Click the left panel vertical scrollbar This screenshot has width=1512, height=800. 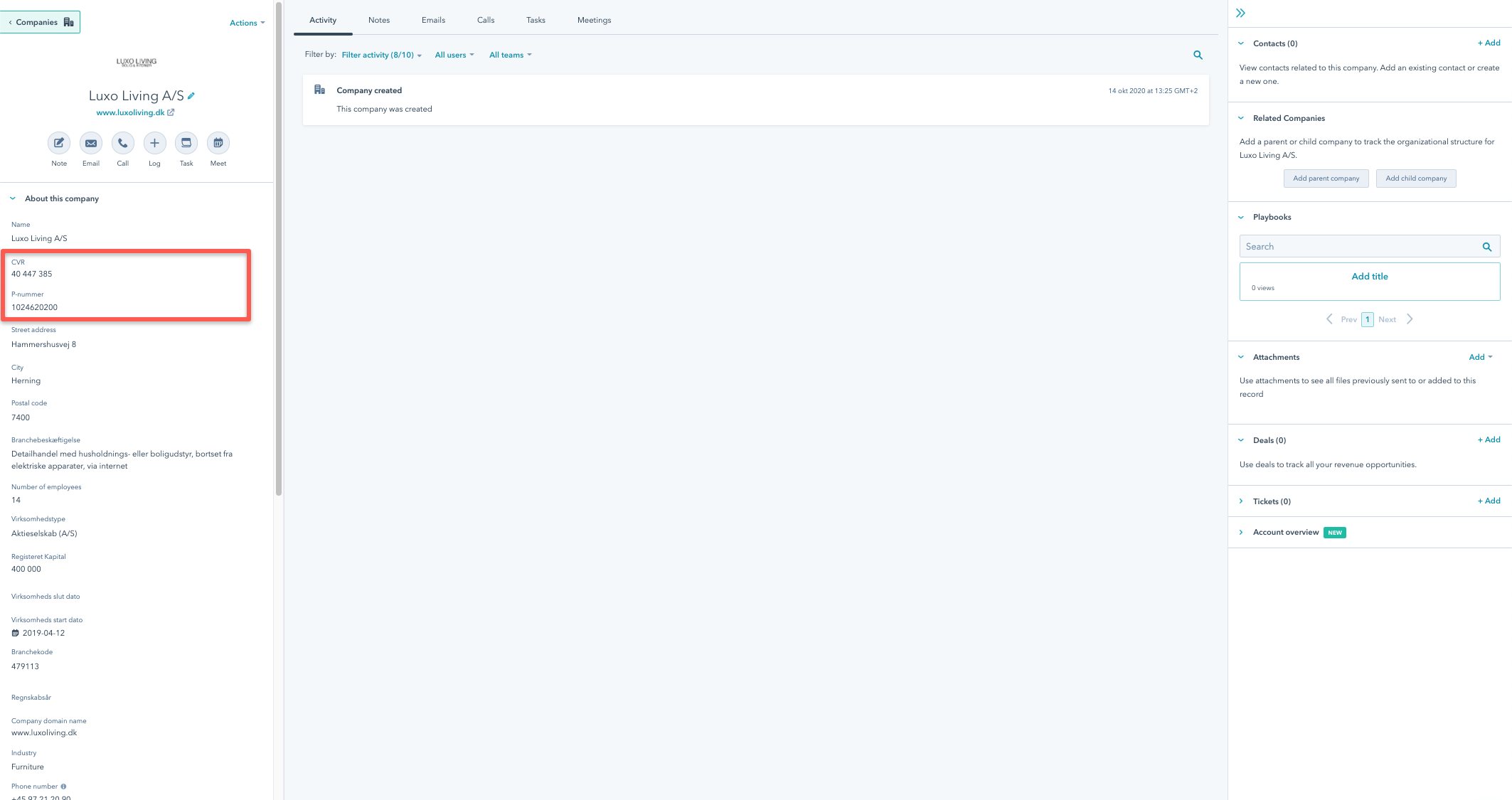click(x=279, y=249)
